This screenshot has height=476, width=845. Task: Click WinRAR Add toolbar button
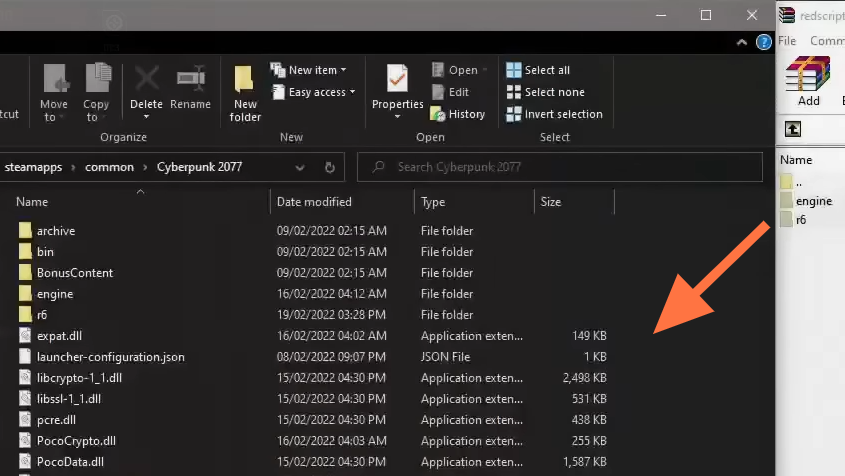808,81
